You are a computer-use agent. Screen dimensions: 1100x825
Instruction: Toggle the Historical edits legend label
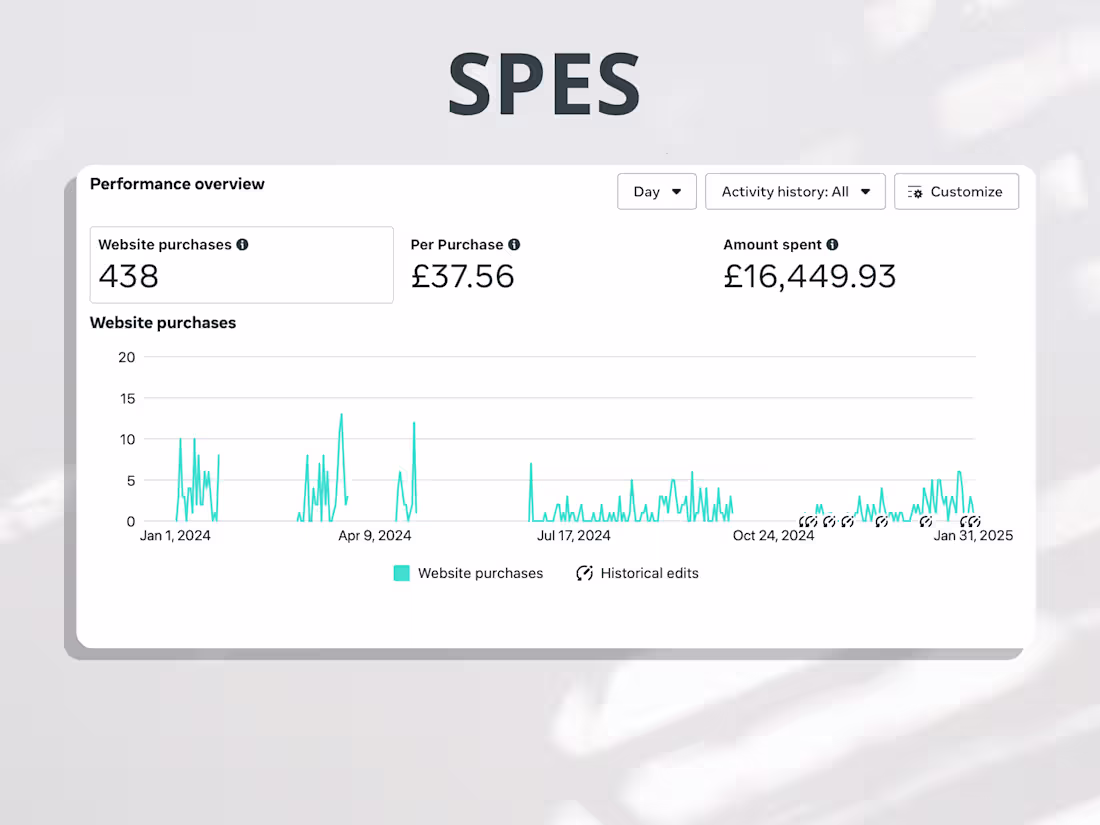point(649,574)
